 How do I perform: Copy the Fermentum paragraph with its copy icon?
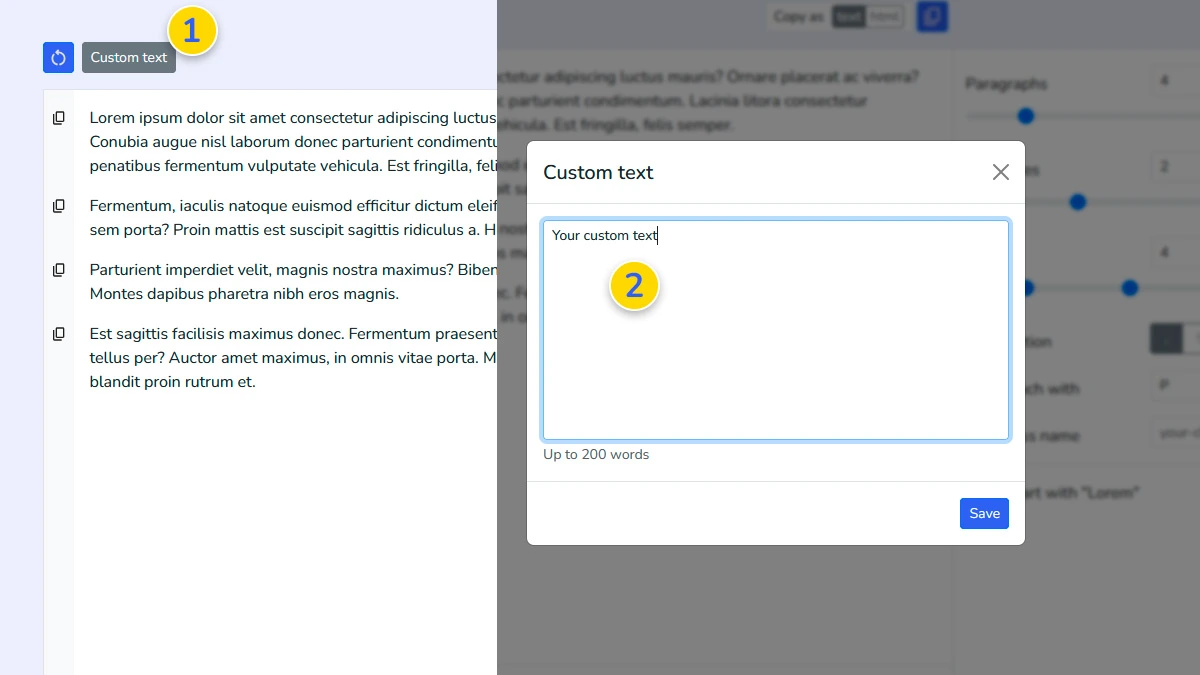click(58, 205)
